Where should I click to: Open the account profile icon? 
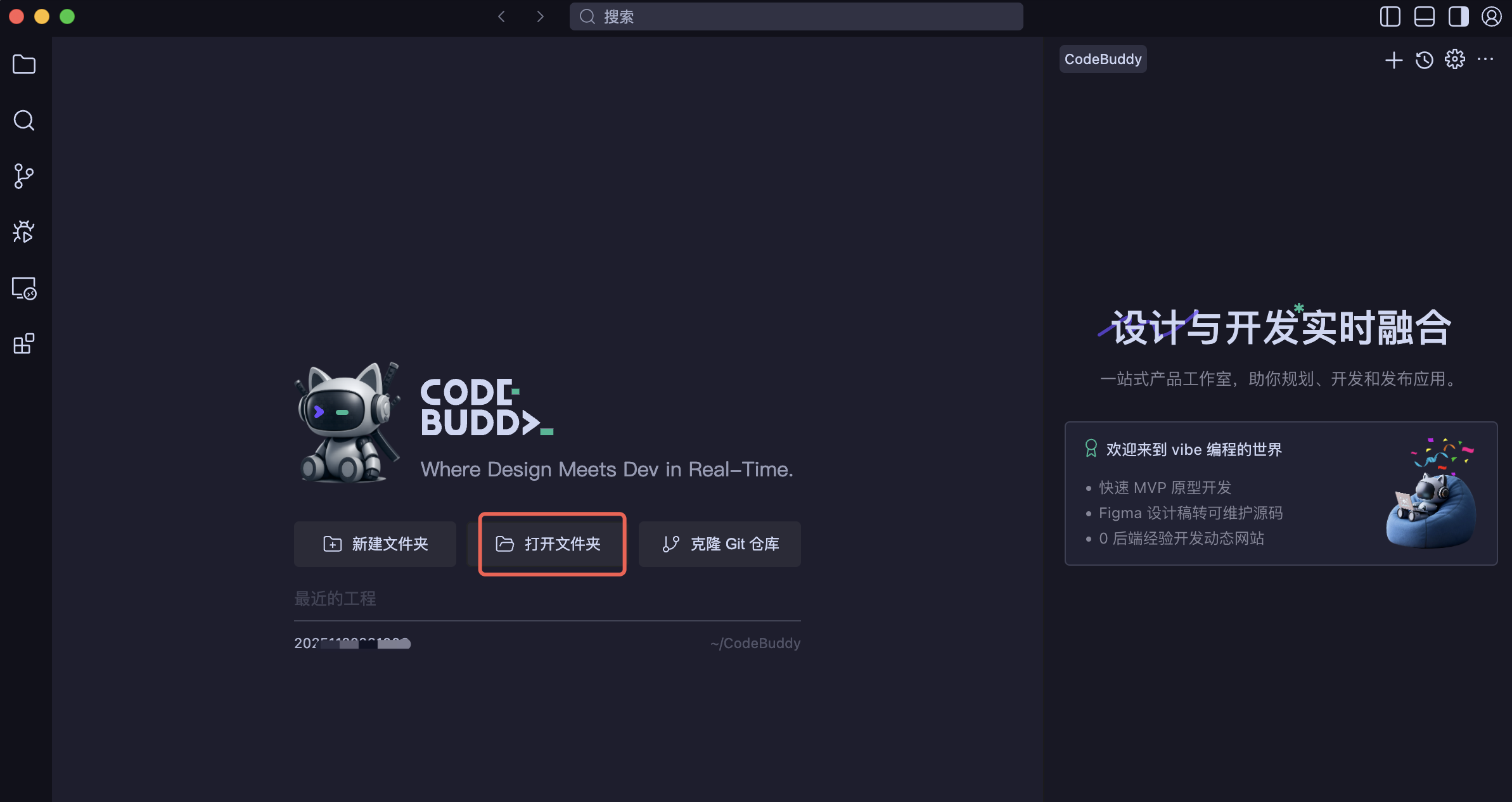pyautogui.click(x=1491, y=16)
